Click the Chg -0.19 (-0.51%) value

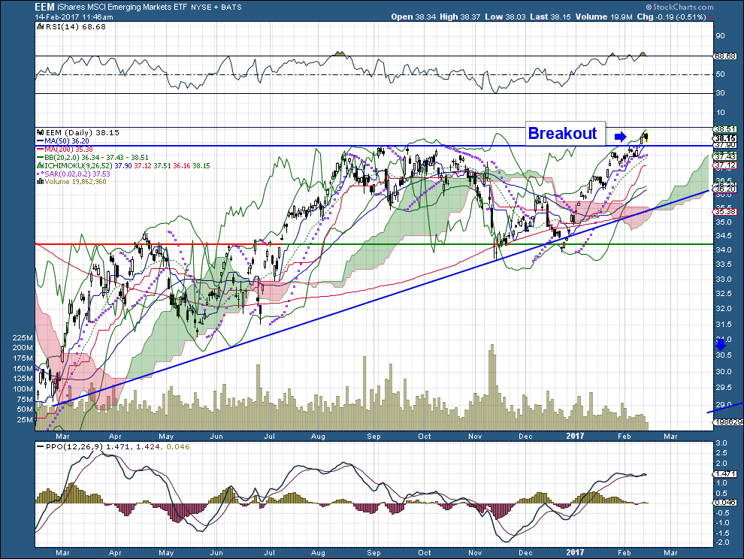coord(671,17)
